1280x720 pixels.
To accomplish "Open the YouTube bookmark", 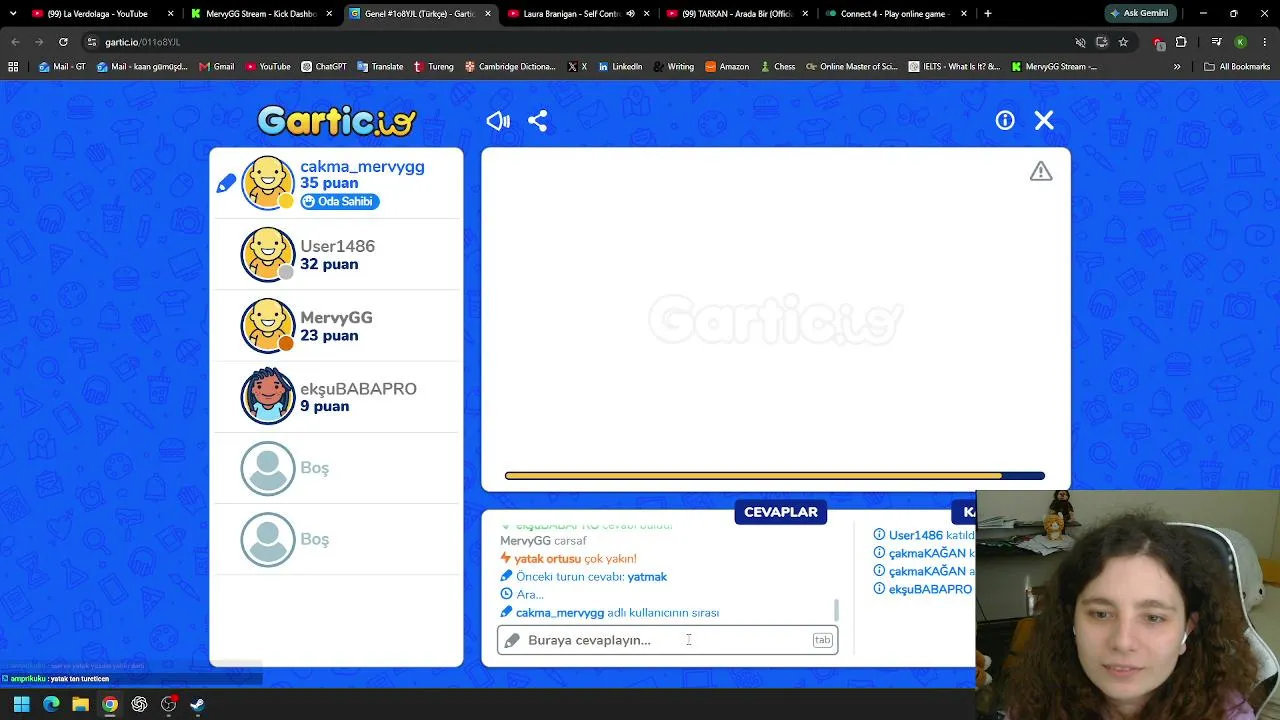I will point(267,67).
